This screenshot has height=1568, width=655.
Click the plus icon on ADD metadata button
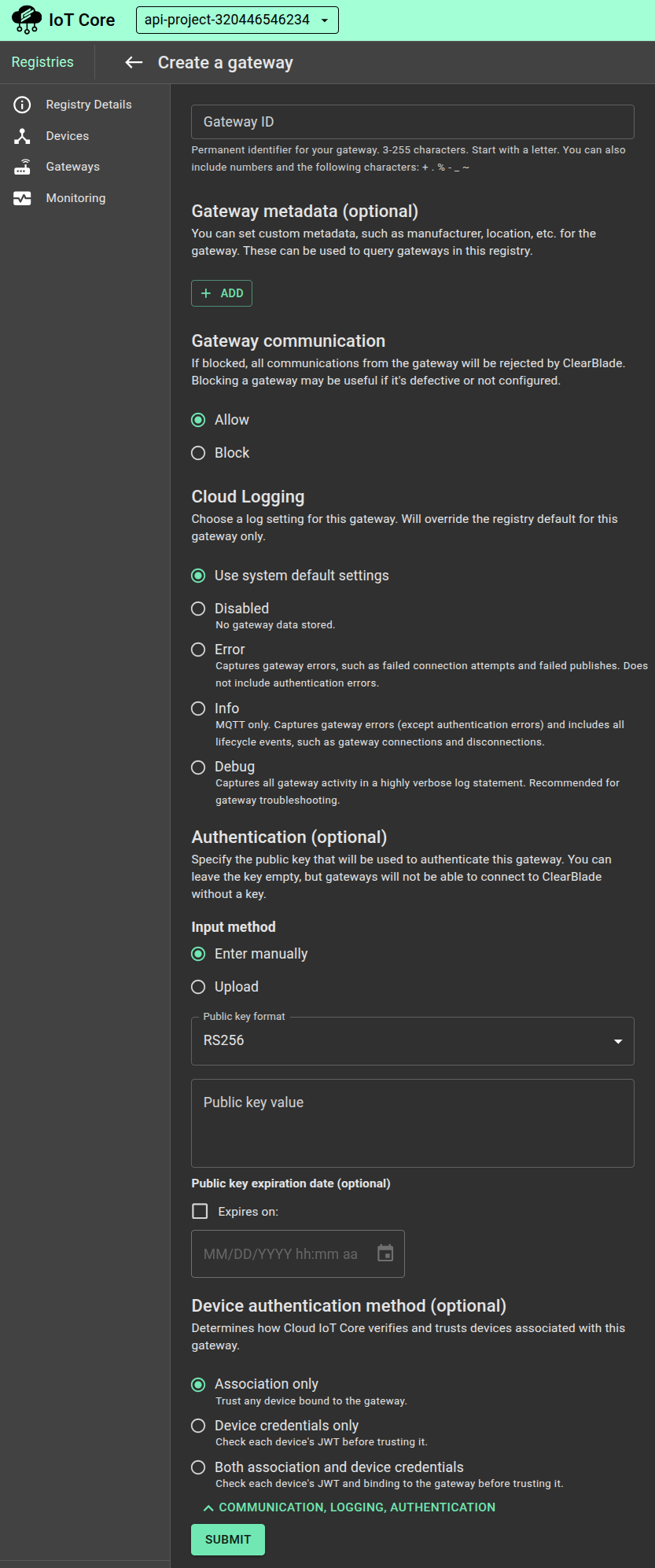(x=206, y=293)
